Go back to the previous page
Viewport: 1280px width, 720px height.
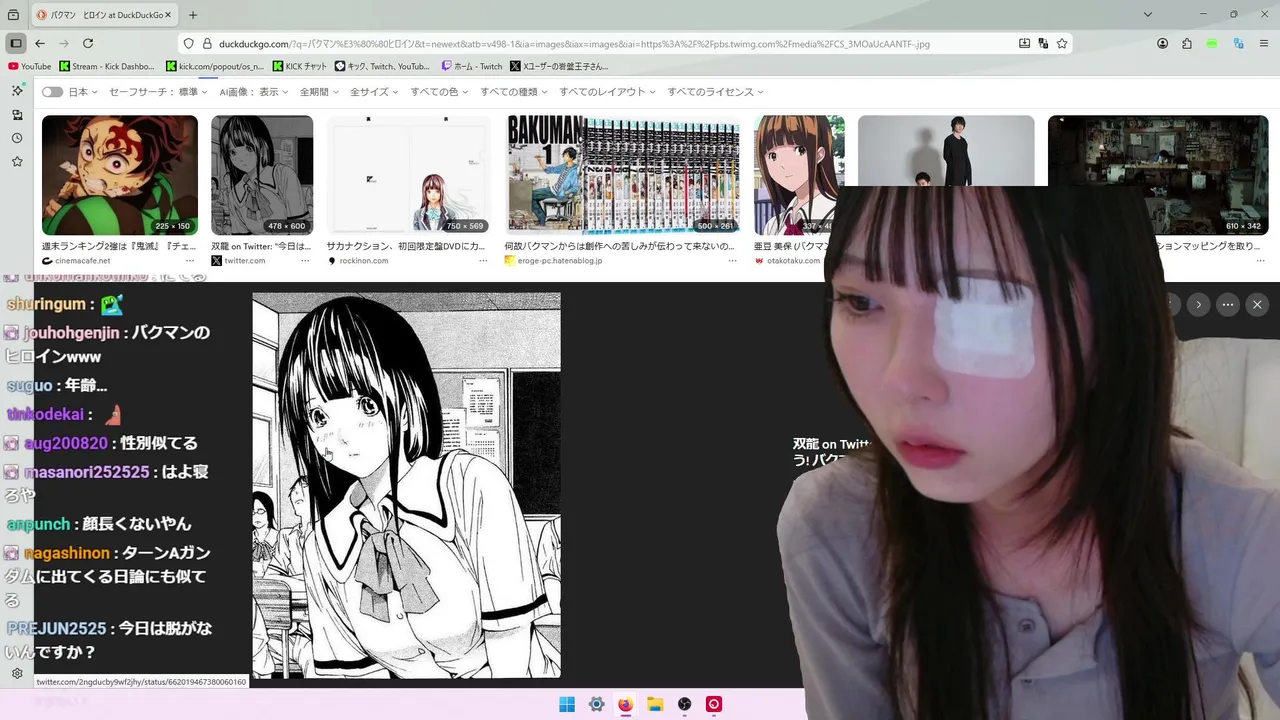[40, 44]
